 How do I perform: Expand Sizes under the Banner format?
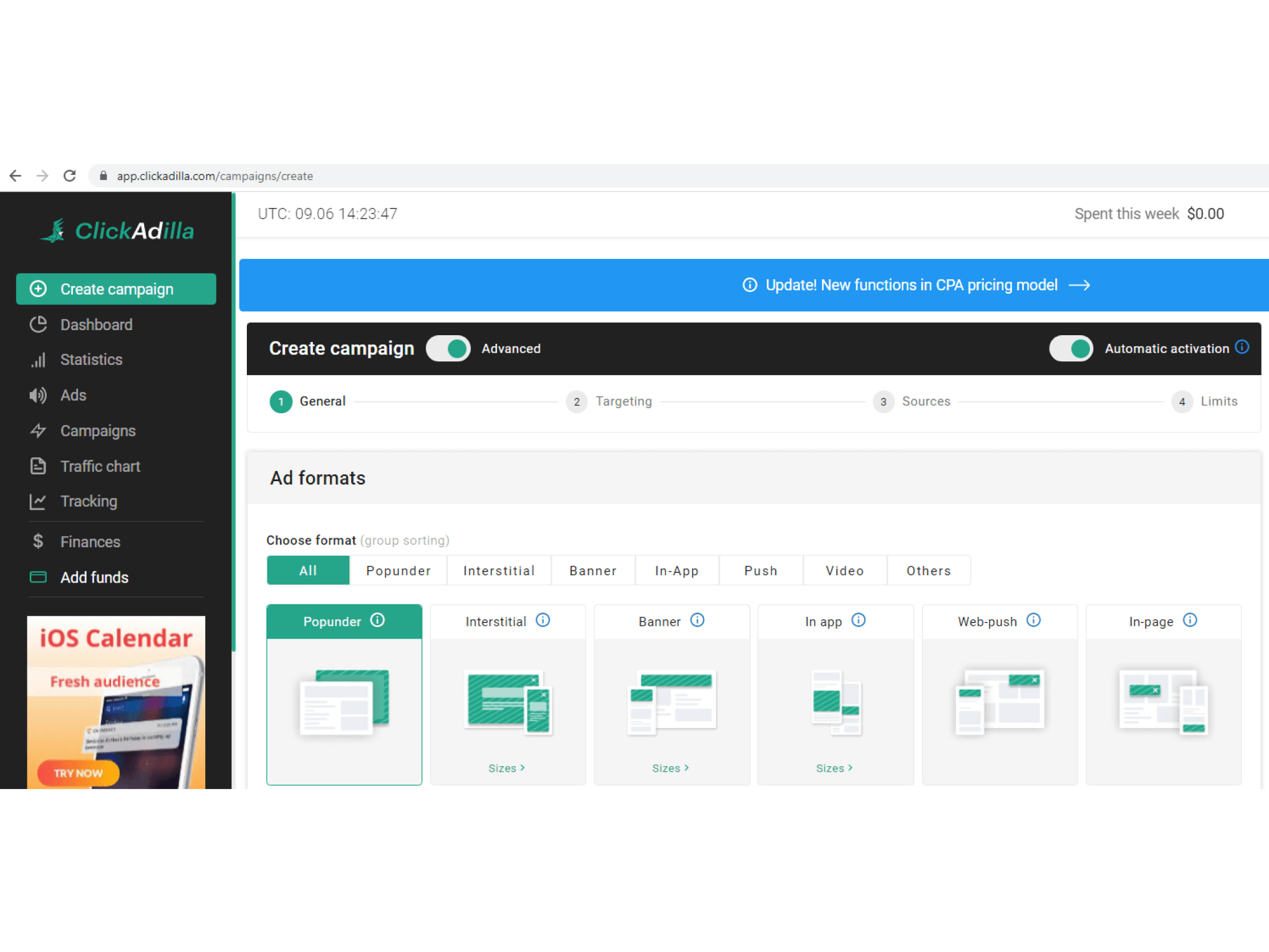[670, 768]
